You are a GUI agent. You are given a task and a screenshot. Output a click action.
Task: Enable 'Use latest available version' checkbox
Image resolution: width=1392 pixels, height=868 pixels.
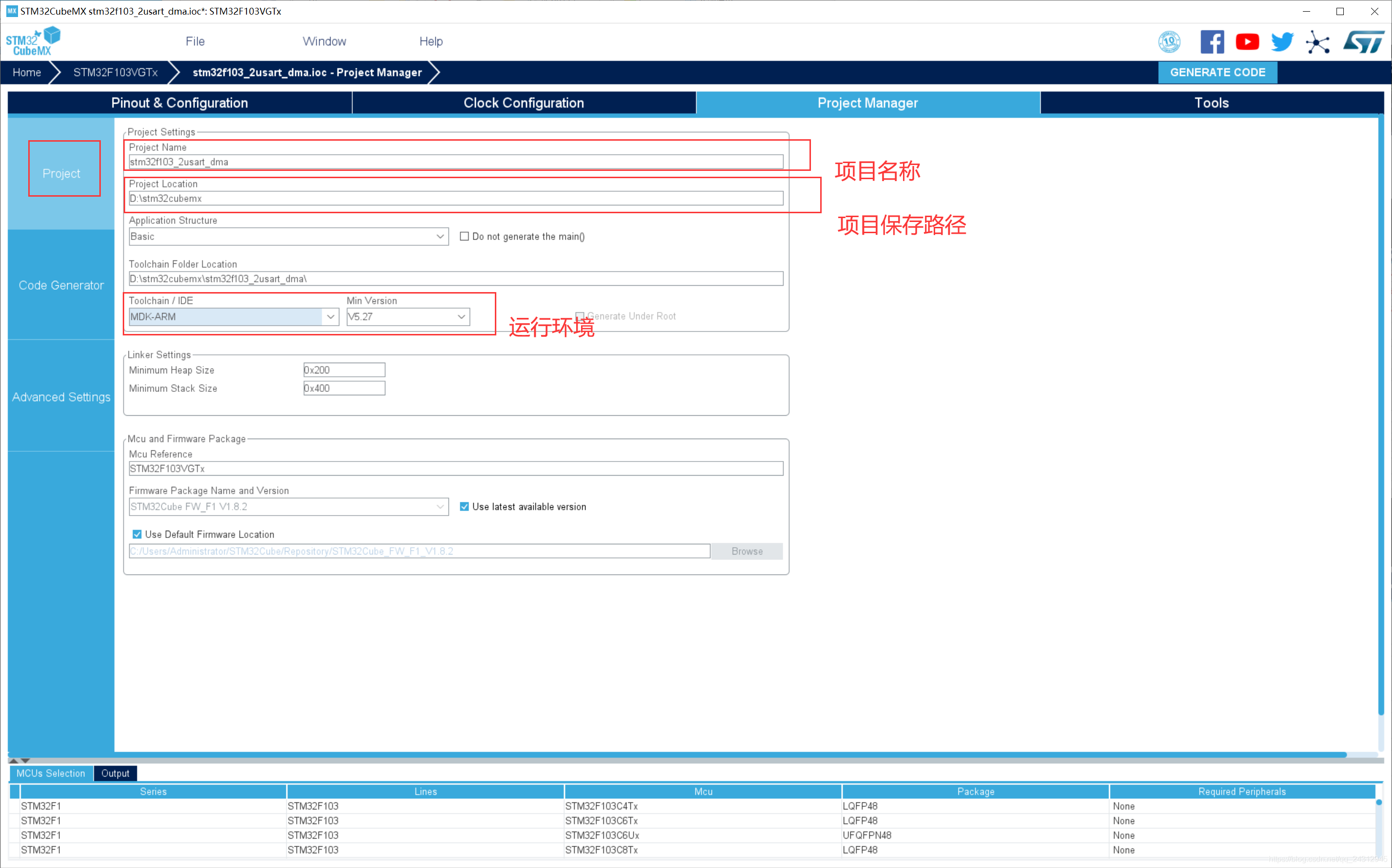pyautogui.click(x=464, y=506)
